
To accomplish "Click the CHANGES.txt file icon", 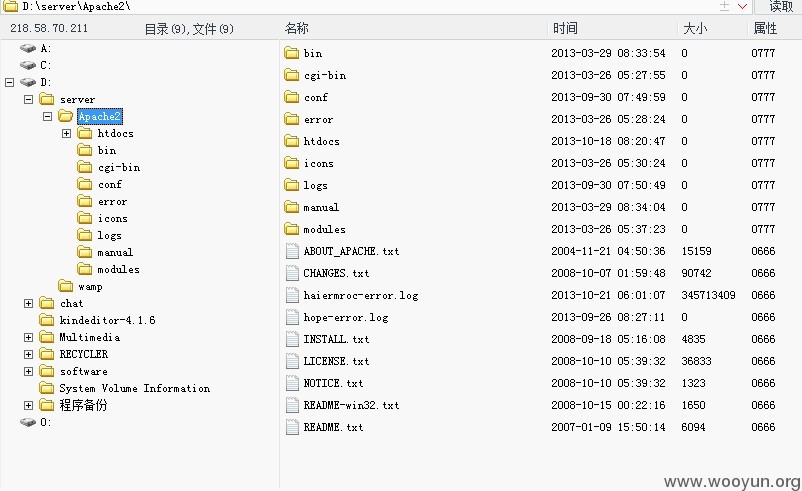I will point(292,273).
